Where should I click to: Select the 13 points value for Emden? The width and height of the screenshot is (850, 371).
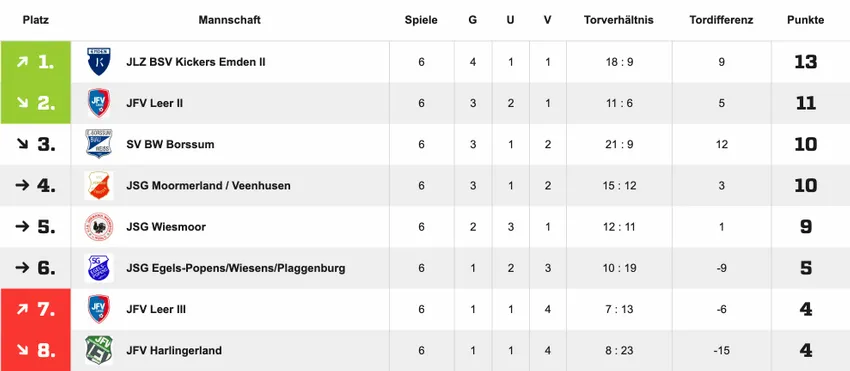tap(806, 62)
